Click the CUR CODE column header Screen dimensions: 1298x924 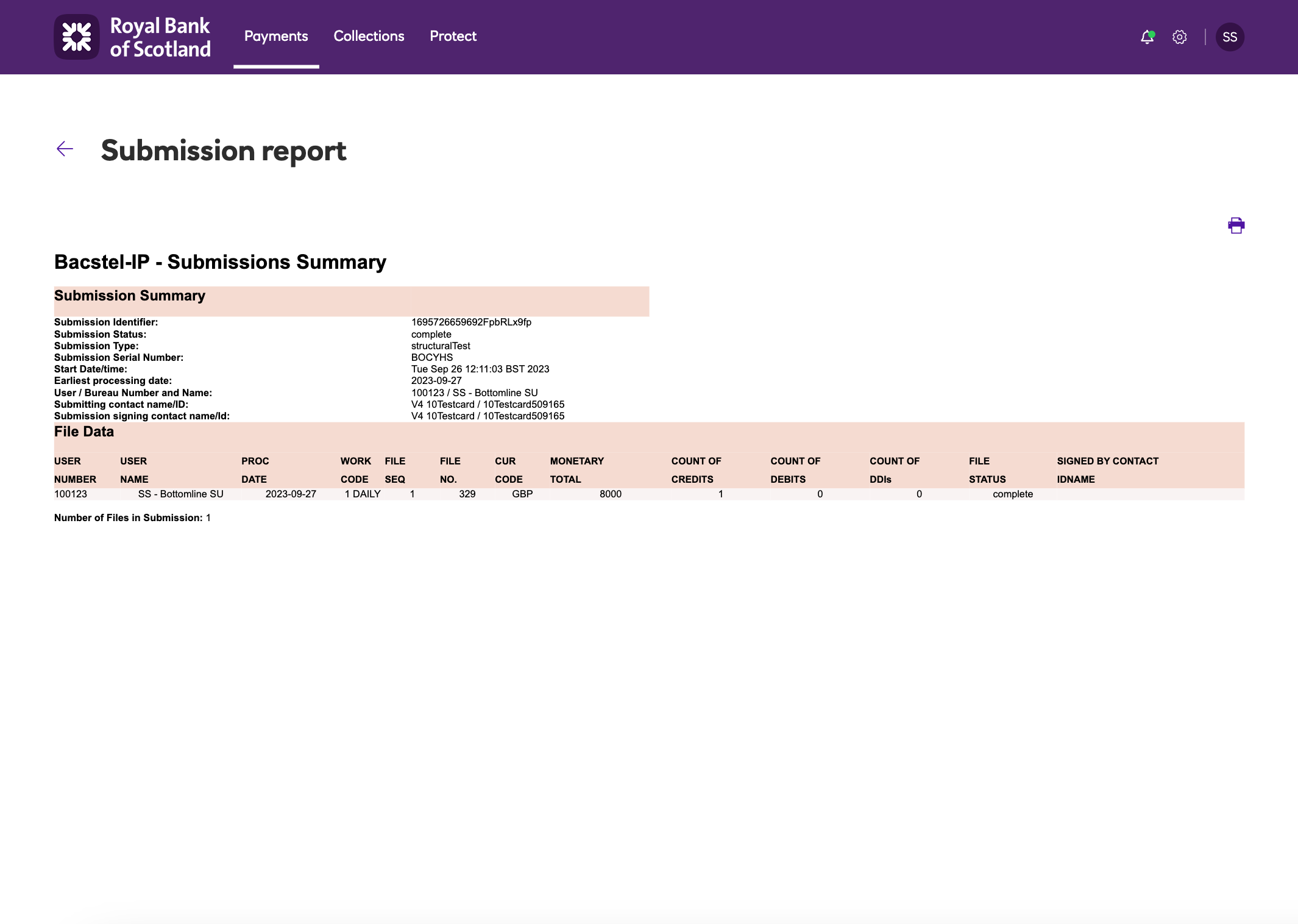(x=509, y=470)
